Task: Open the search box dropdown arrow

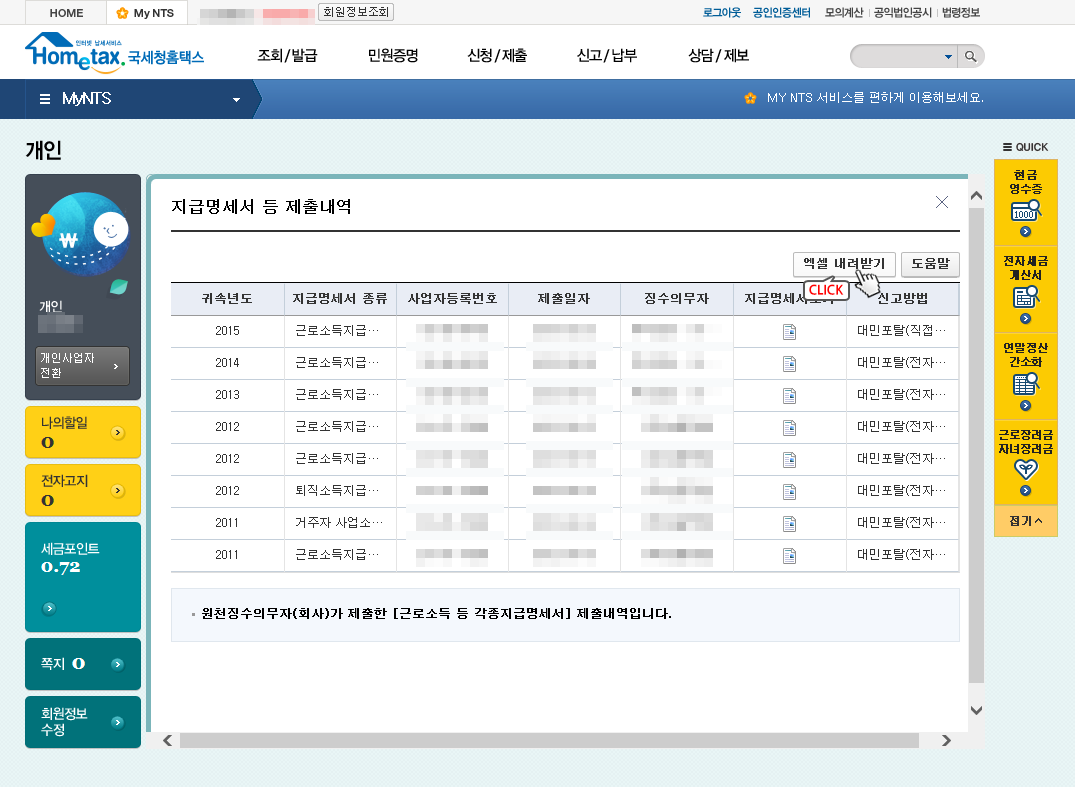Action: pos(948,57)
